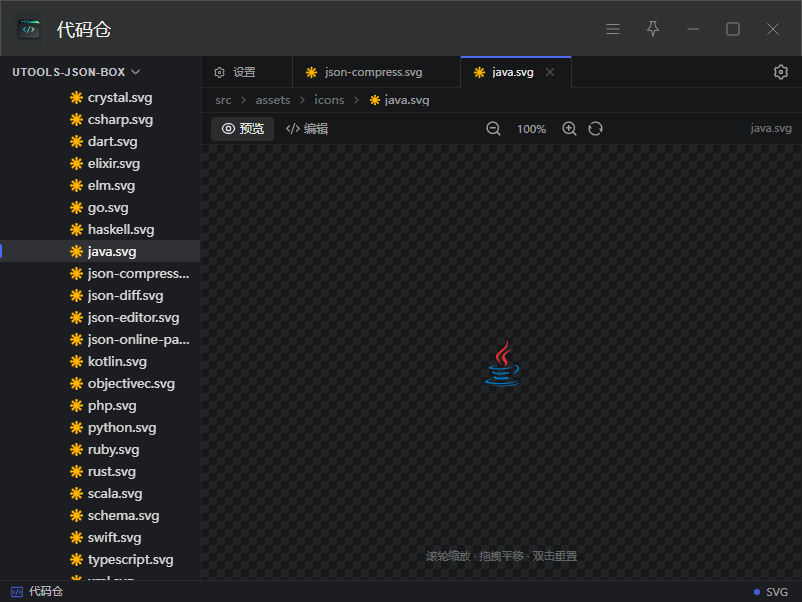This screenshot has width=802, height=602.
Task: Open ruby.svg in file tree
Action: coord(100,450)
